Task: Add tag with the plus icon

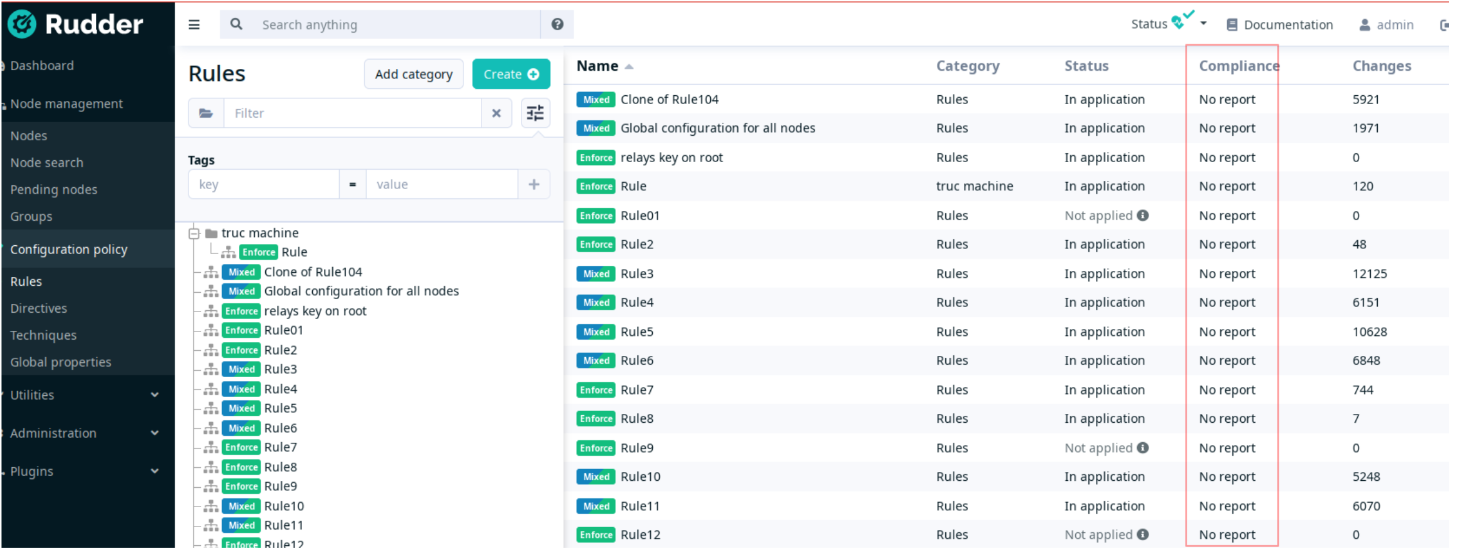Action: [x=534, y=184]
